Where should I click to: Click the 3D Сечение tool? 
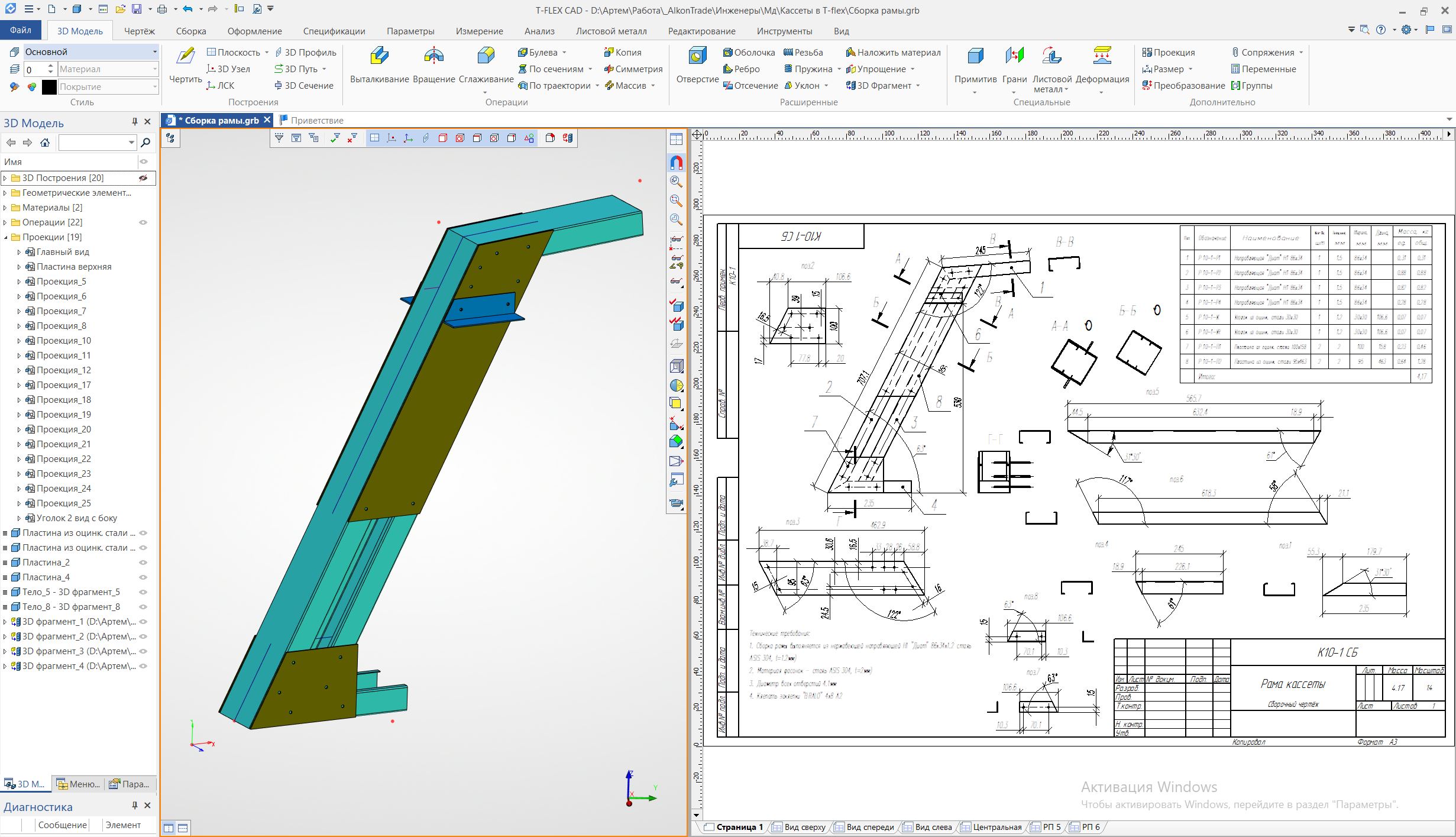click(x=304, y=86)
